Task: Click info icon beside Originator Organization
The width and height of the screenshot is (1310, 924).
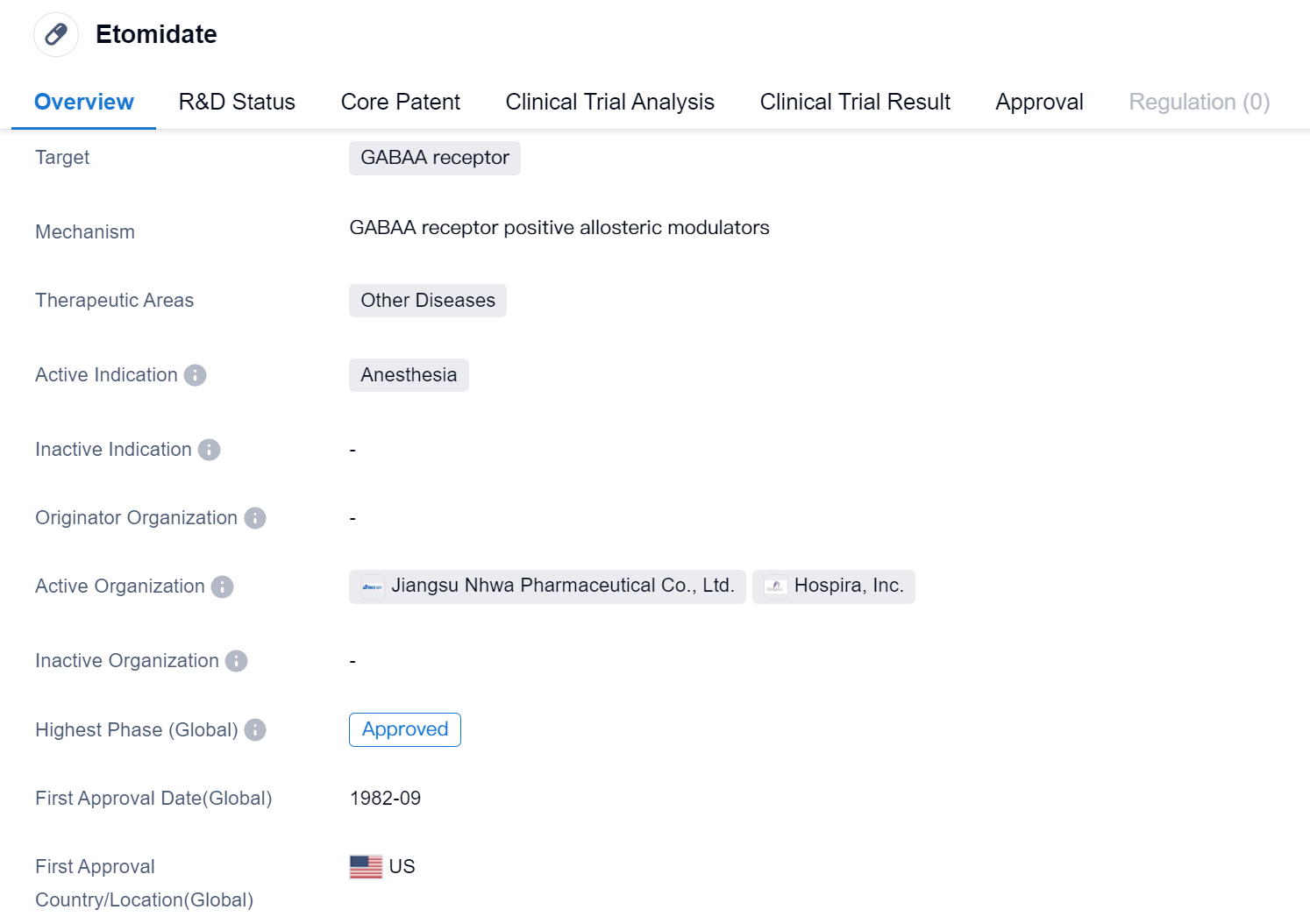Action: (x=255, y=518)
